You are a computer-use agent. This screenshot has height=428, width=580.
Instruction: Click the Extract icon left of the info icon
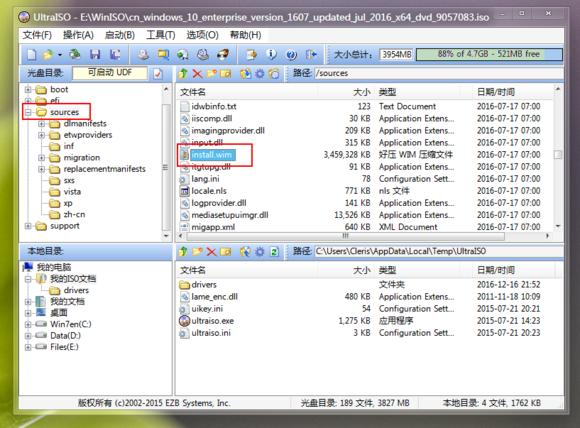(x=252, y=55)
